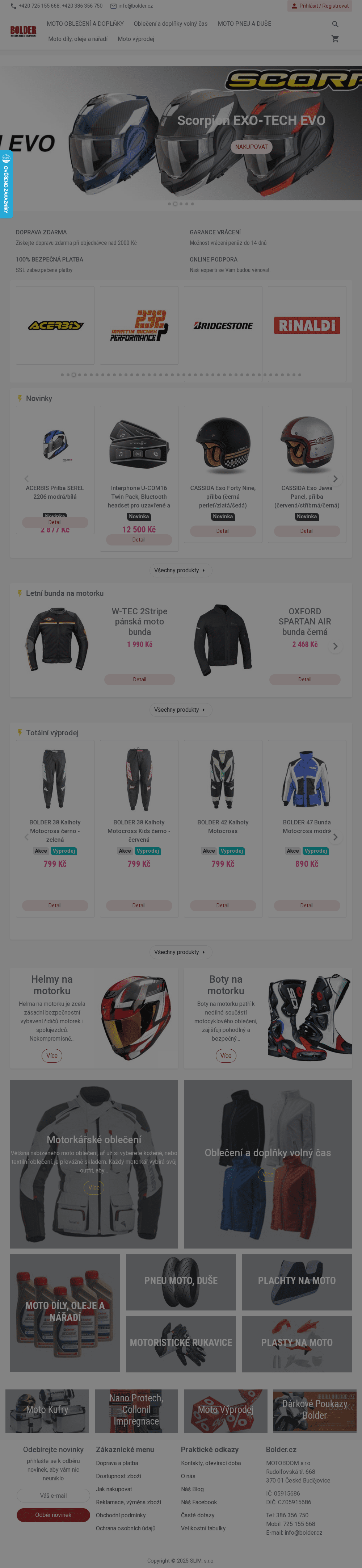
Task: Click NAKUPOVAT button on Scorpion banner
Action: [x=251, y=147]
